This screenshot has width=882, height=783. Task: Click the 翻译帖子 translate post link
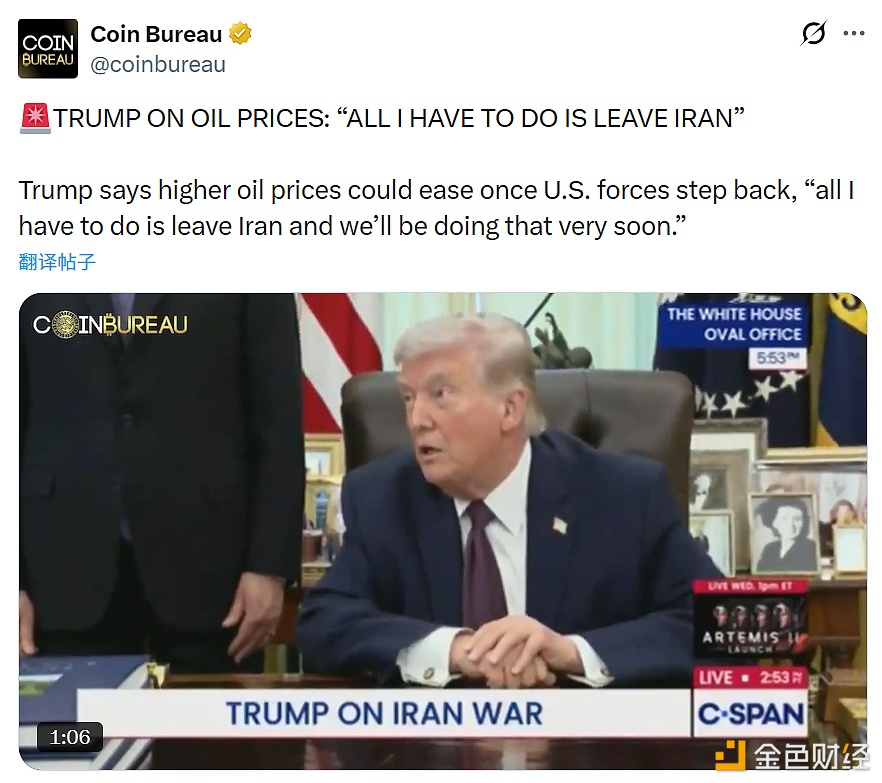pos(57,262)
